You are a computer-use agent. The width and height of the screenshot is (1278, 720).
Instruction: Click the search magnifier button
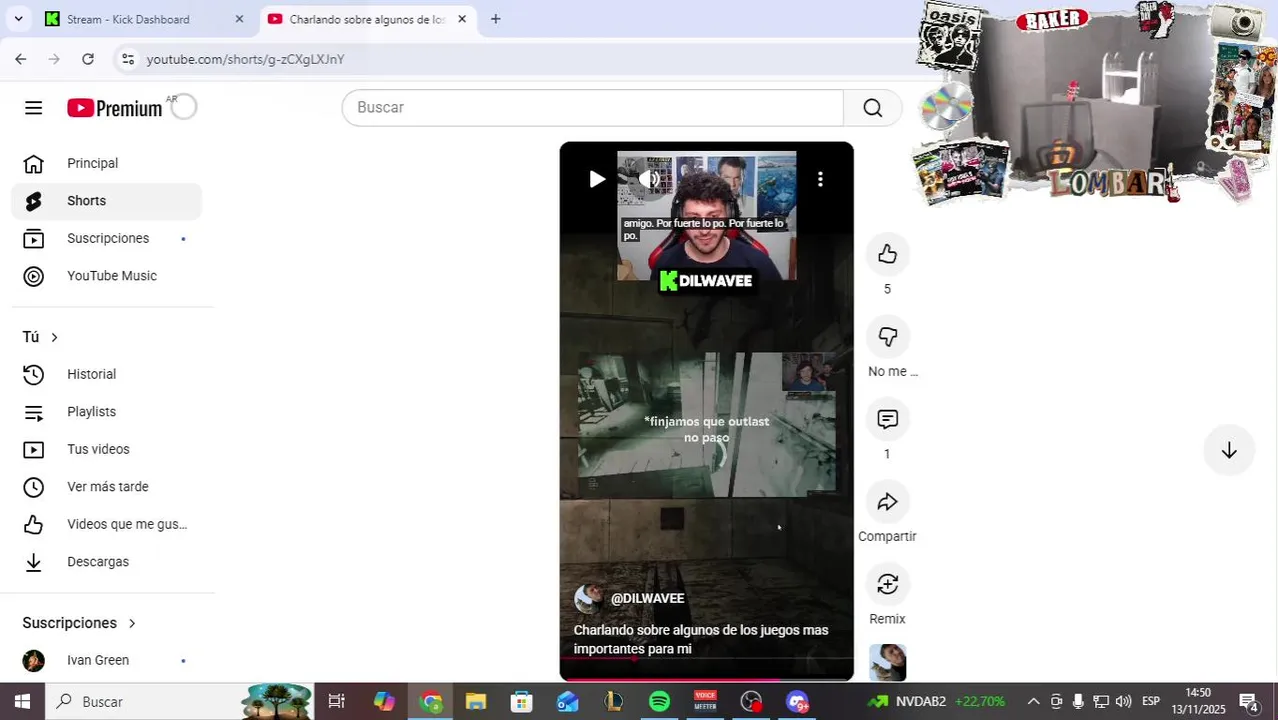(873, 107)
